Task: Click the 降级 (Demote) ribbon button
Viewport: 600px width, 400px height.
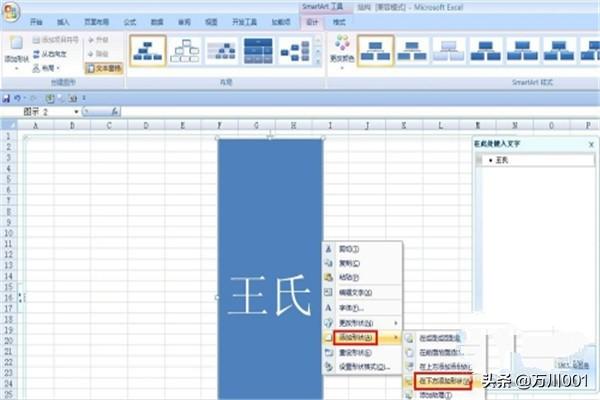Action: 98,54
